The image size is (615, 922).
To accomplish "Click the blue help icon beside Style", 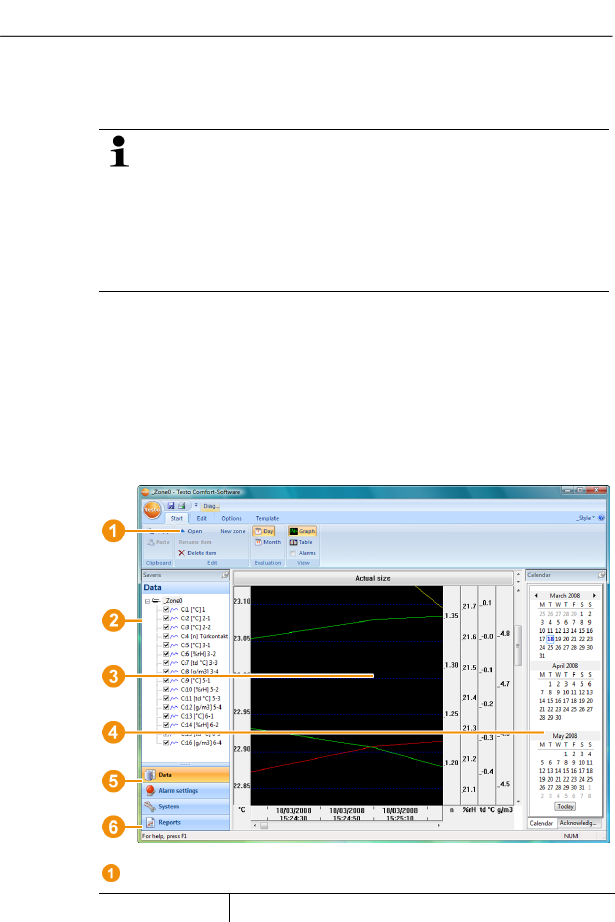I will tap(601, 518).
